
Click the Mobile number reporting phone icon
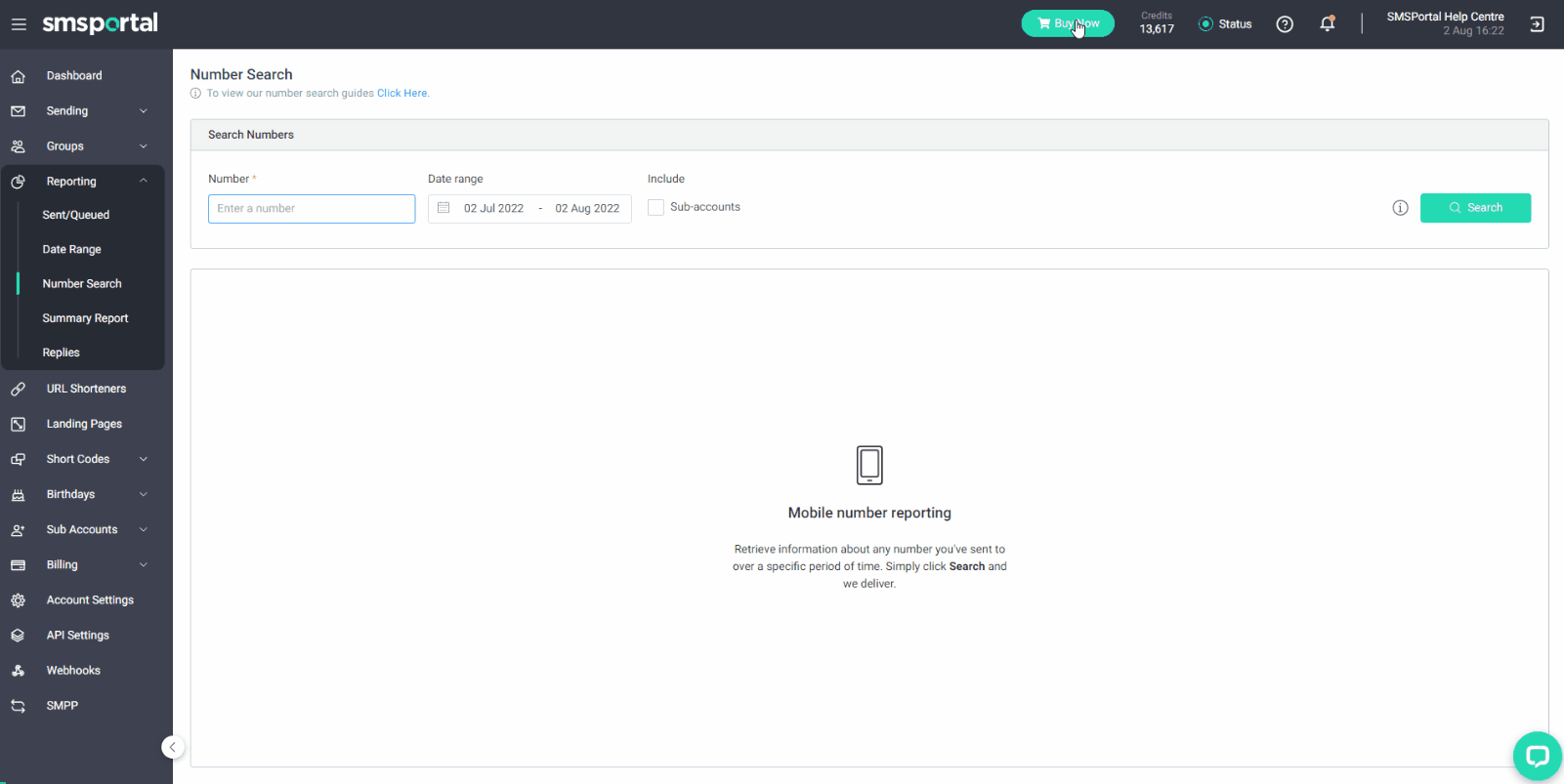[x=869, y=466]
